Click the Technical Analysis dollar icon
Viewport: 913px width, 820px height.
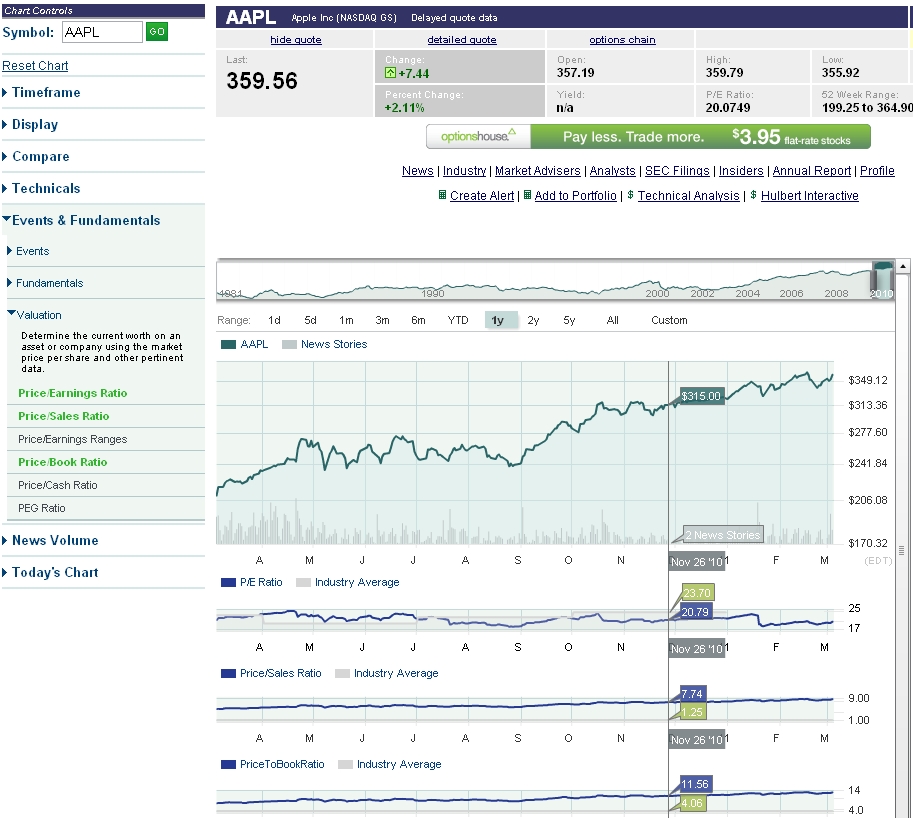630,195
